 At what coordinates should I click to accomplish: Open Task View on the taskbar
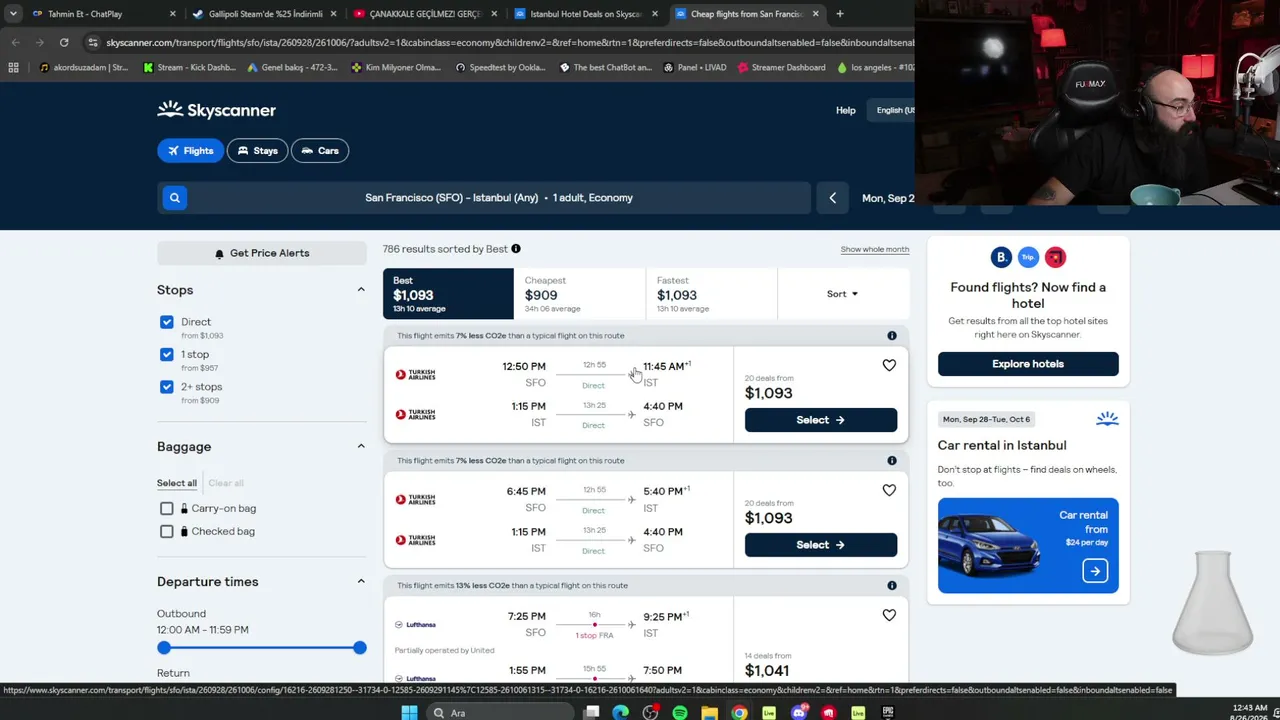[x=592, y=713]
